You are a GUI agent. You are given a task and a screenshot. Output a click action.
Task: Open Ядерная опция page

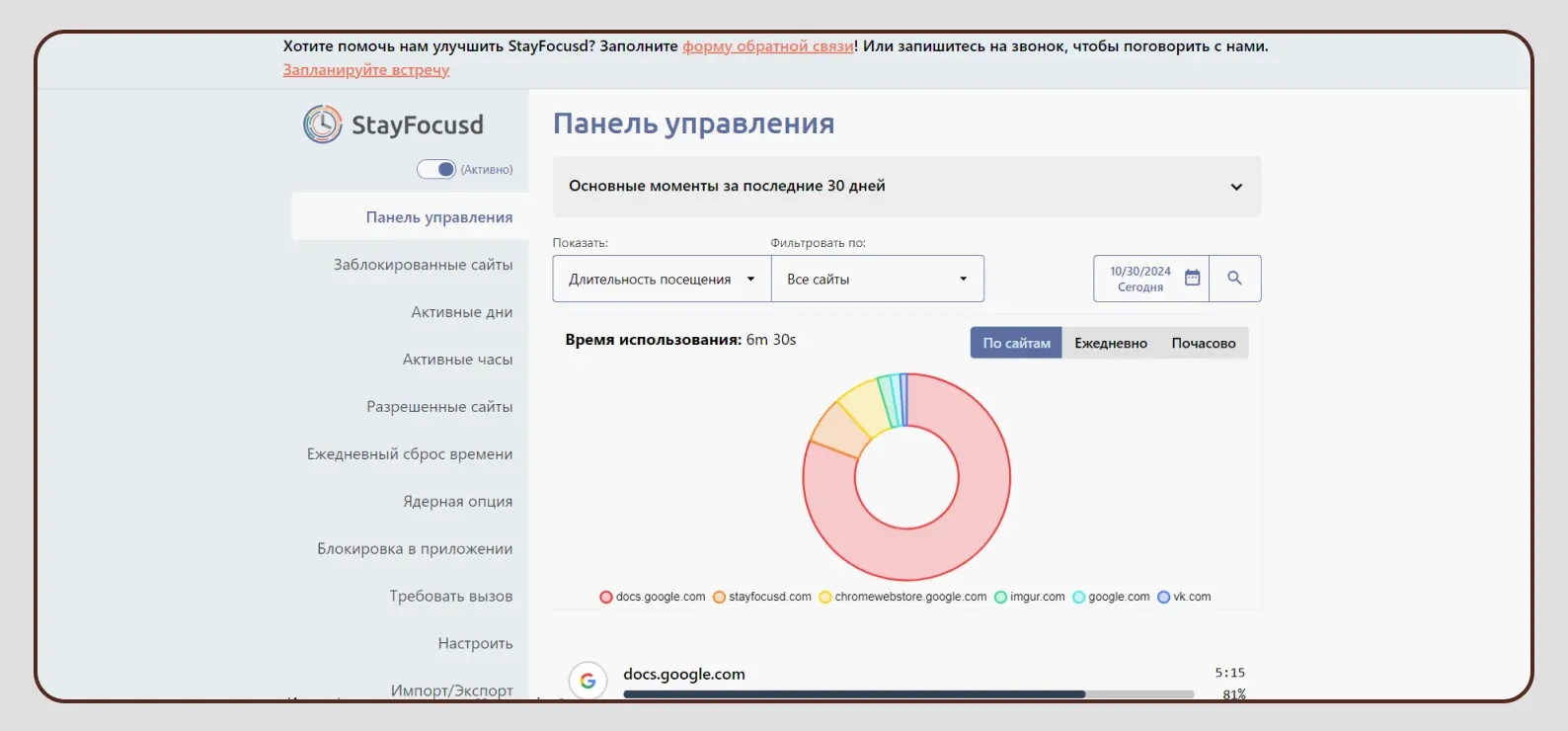[x=457, y=502]
